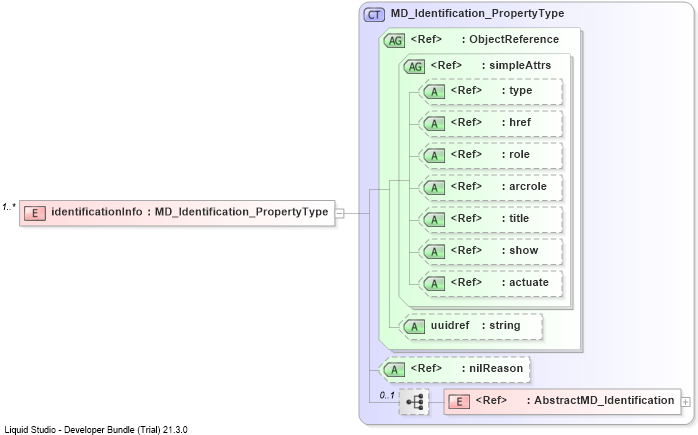Select the AbstractMD_Identification element reference
Screen dimensions: 698x435
point(563,402)
